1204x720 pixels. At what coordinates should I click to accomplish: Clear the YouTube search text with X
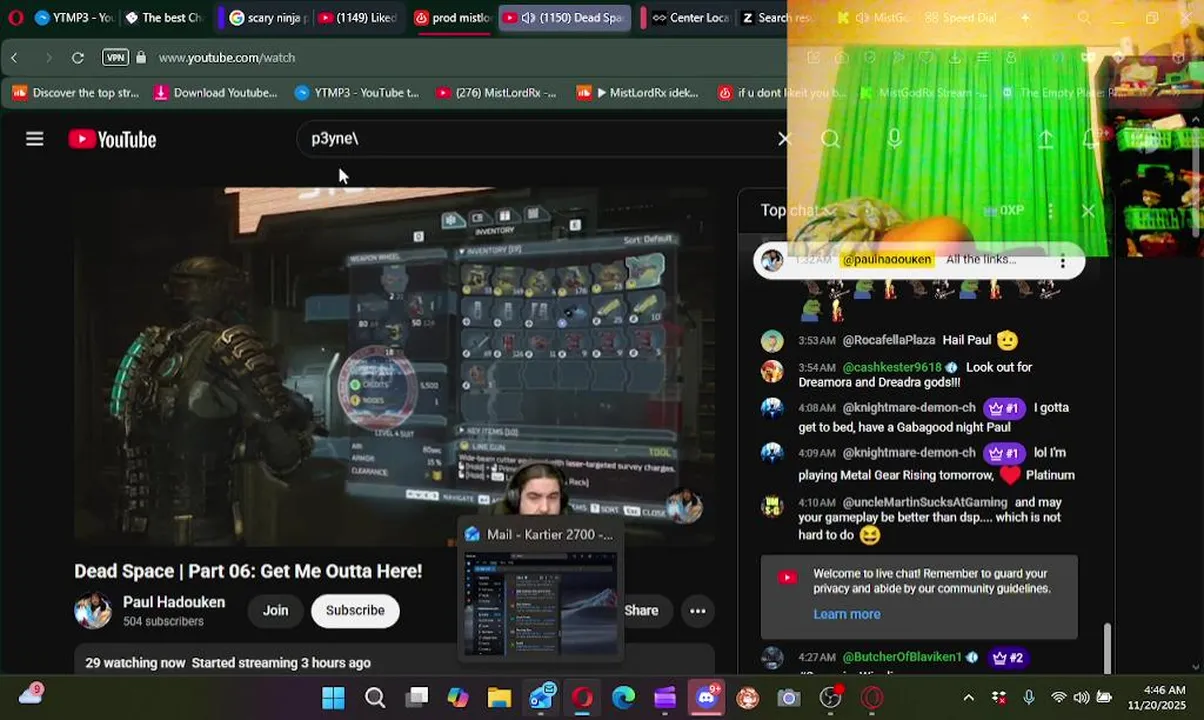pos(784,139)
